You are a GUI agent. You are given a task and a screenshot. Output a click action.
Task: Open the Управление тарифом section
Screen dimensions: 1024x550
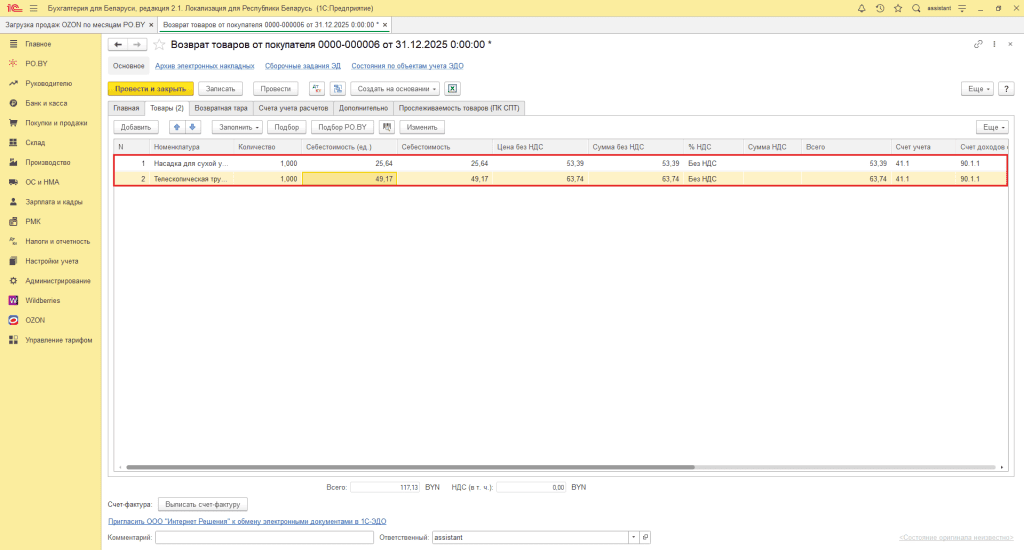pos(59,340)
